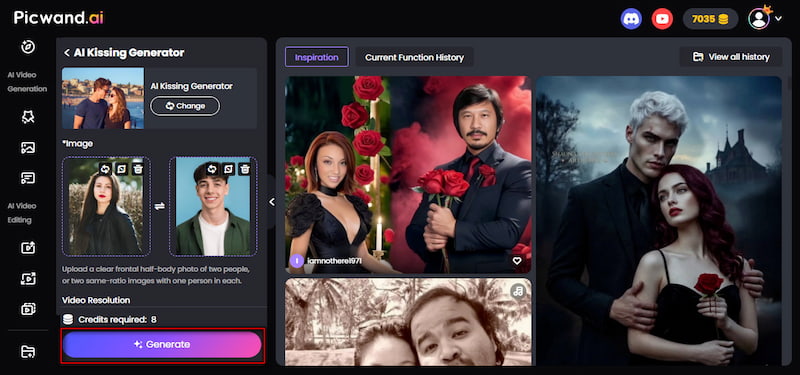The image size is (800, 375).
Task: Collapse the left settings panel arrow
Action: 271,202
